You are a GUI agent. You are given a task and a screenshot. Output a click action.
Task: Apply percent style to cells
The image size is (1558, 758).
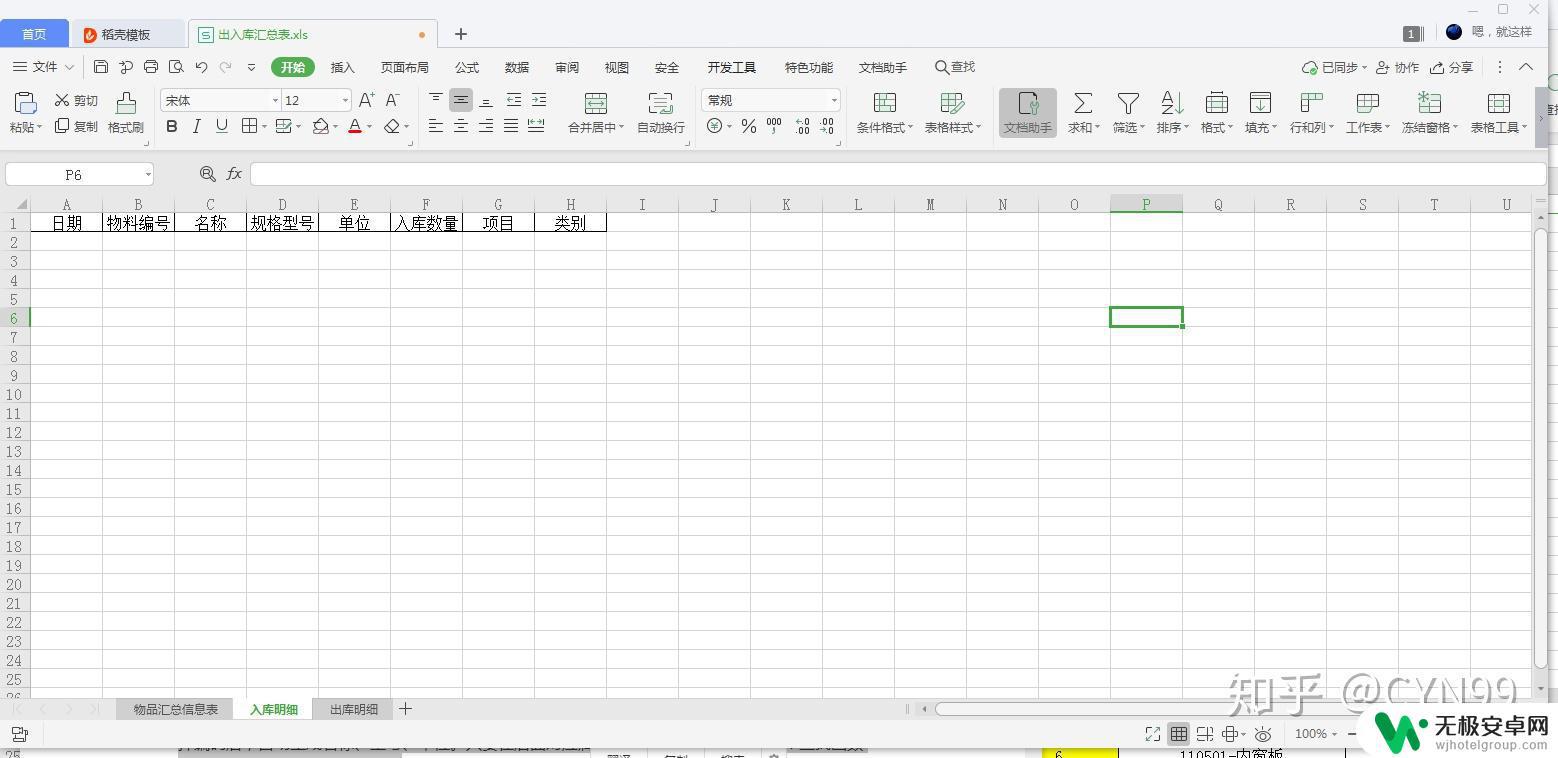749,126
